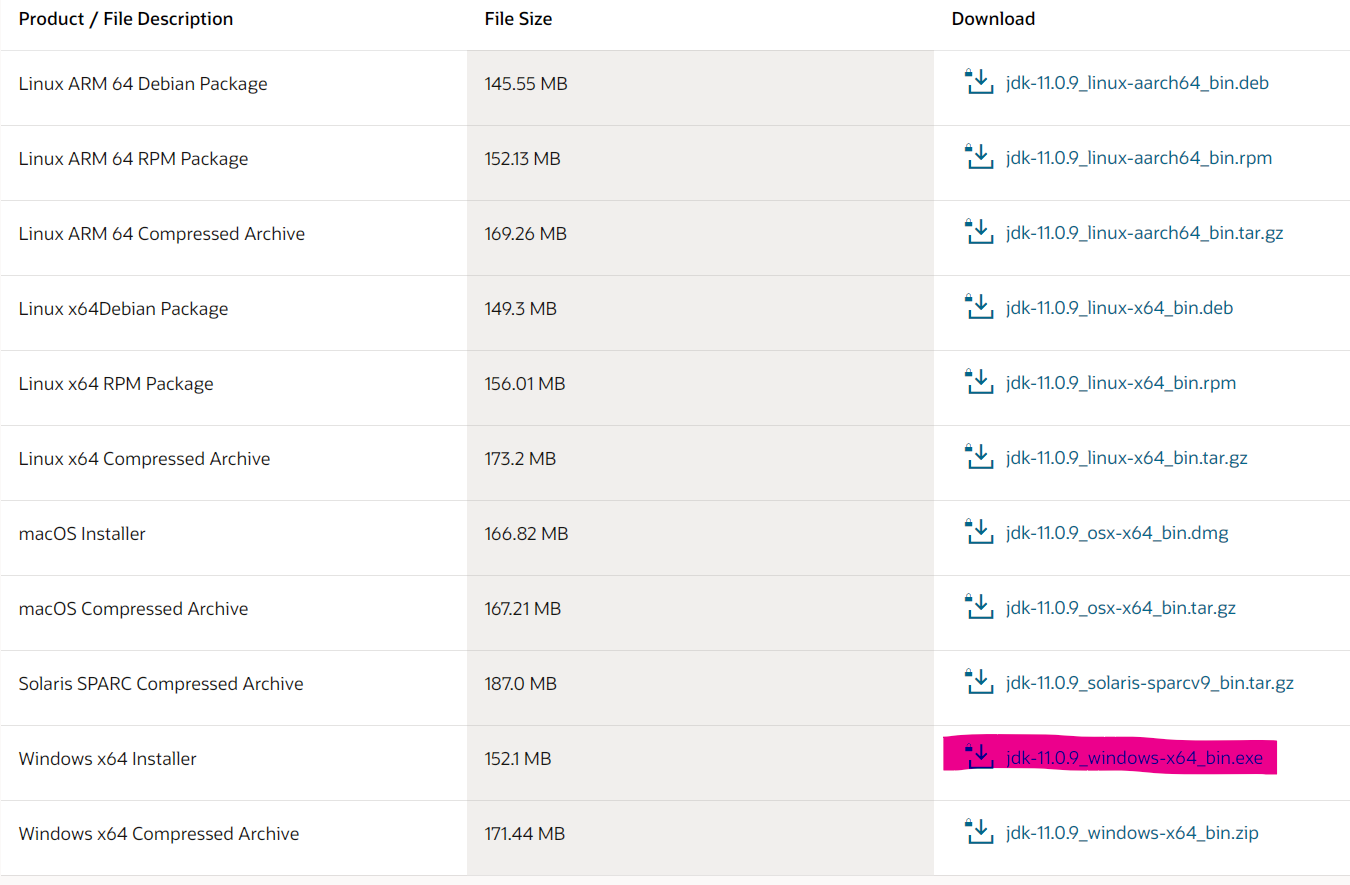This screenshot has height=885, width=1350.
Task: Click download icon for solaris-sparcv9_bin.tar.gz
Action: pyautogui.click(x=978, y=681)
